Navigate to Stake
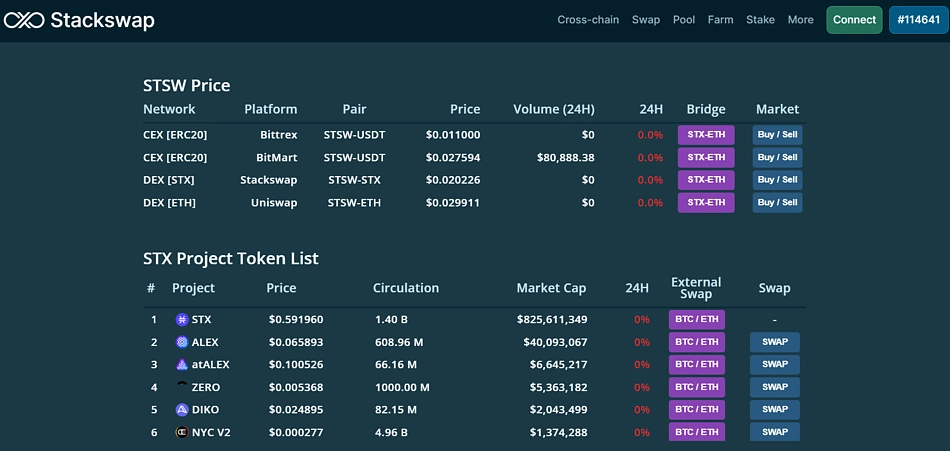The height and width of the screenshot is (451, 950). point(760,20)
